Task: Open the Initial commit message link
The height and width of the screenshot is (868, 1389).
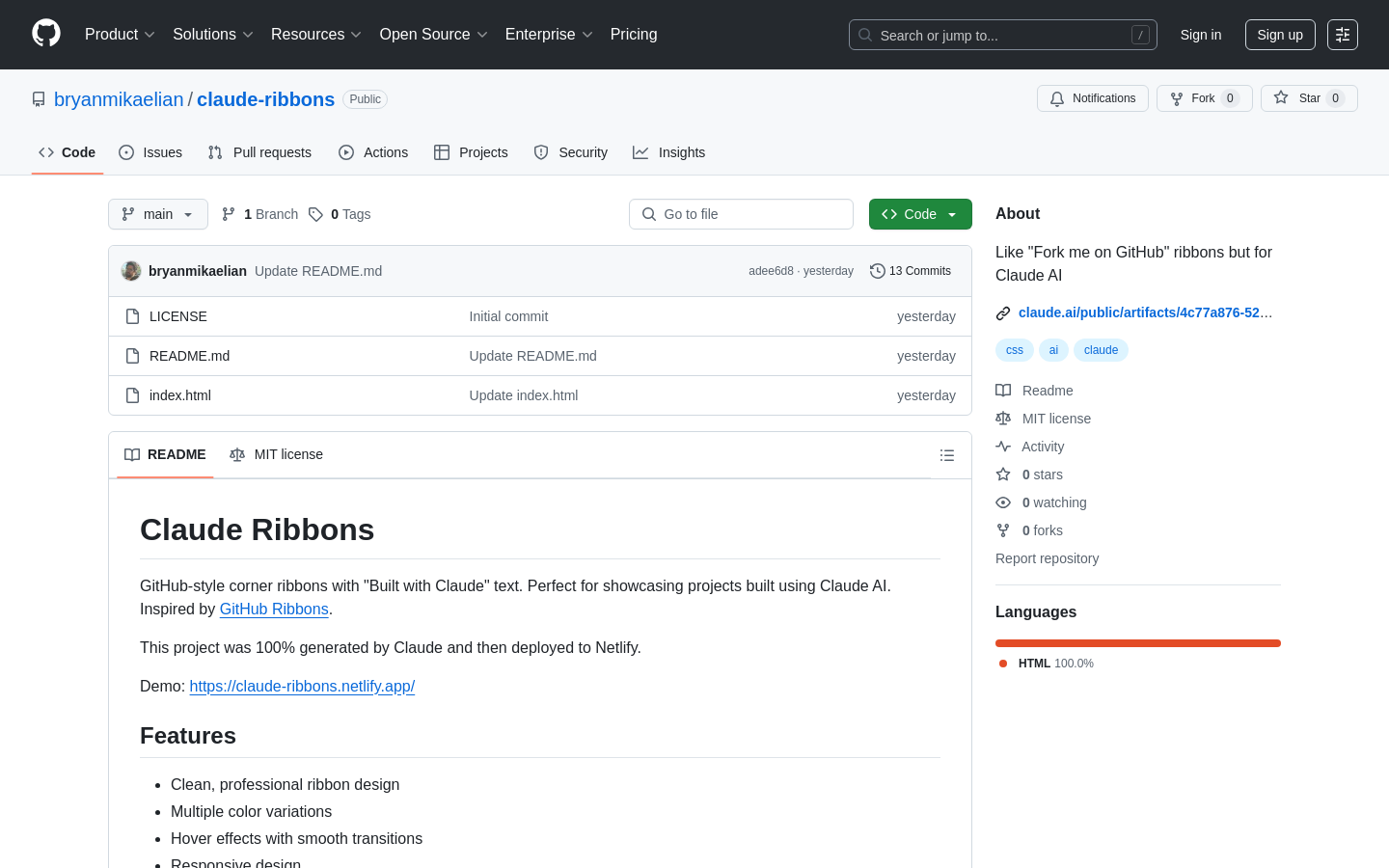Action: pos(508,316)
